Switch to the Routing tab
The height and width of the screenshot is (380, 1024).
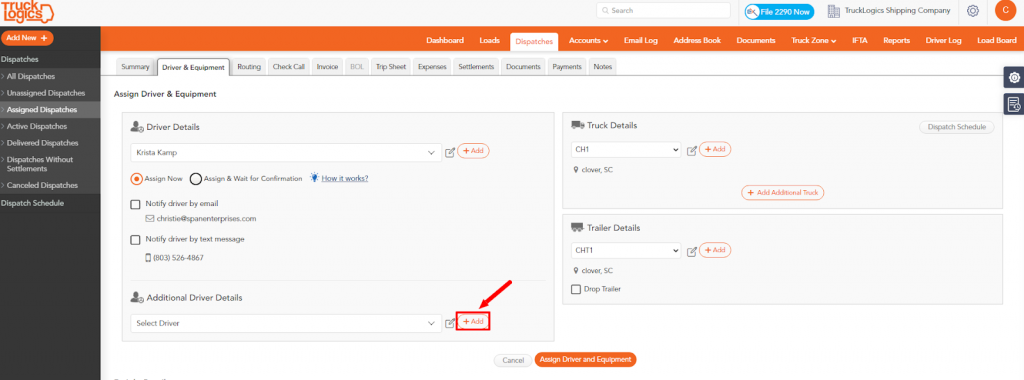tap(249, 67)
